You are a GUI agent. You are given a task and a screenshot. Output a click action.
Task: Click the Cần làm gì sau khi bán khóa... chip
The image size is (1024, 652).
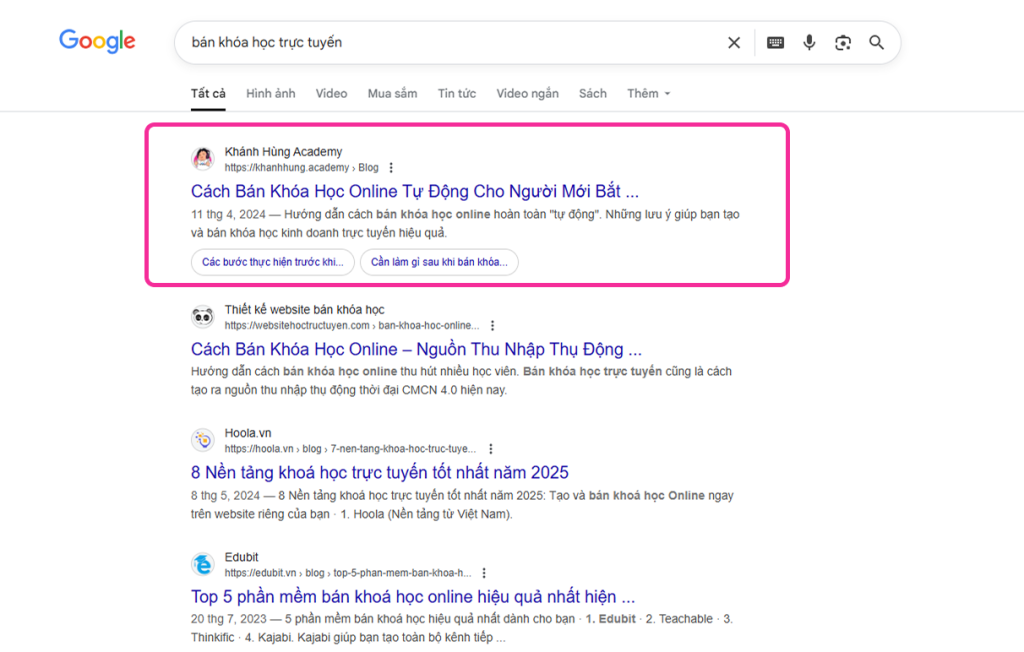[439, 262]
